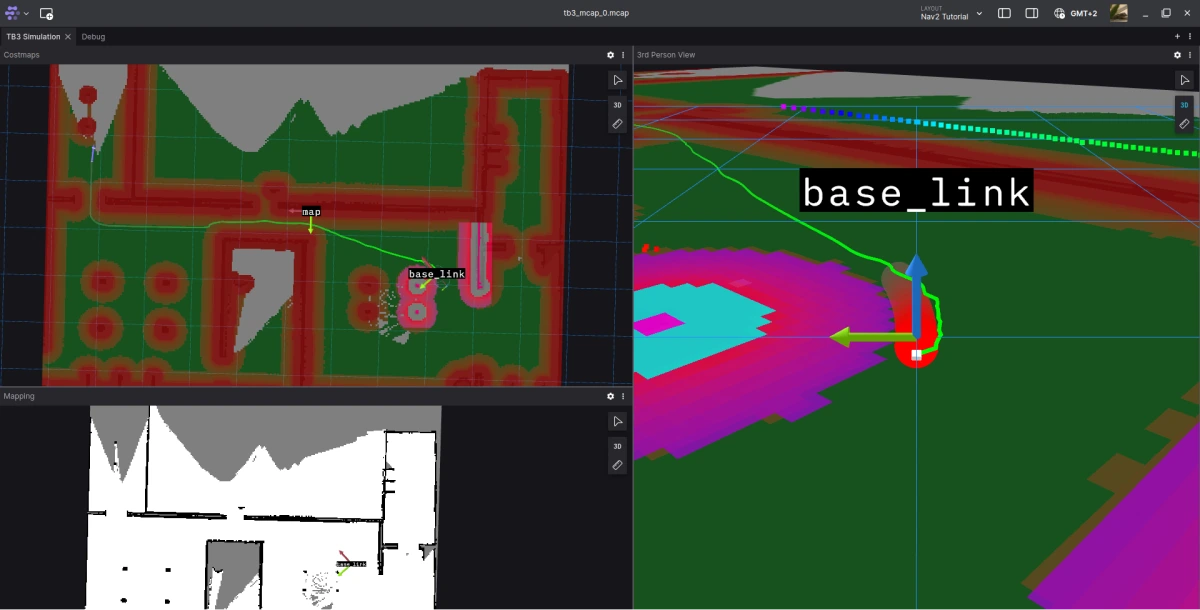1200x610 pixels.
Task: Click the Foxglove app logo icon
Action: point(10,13)
